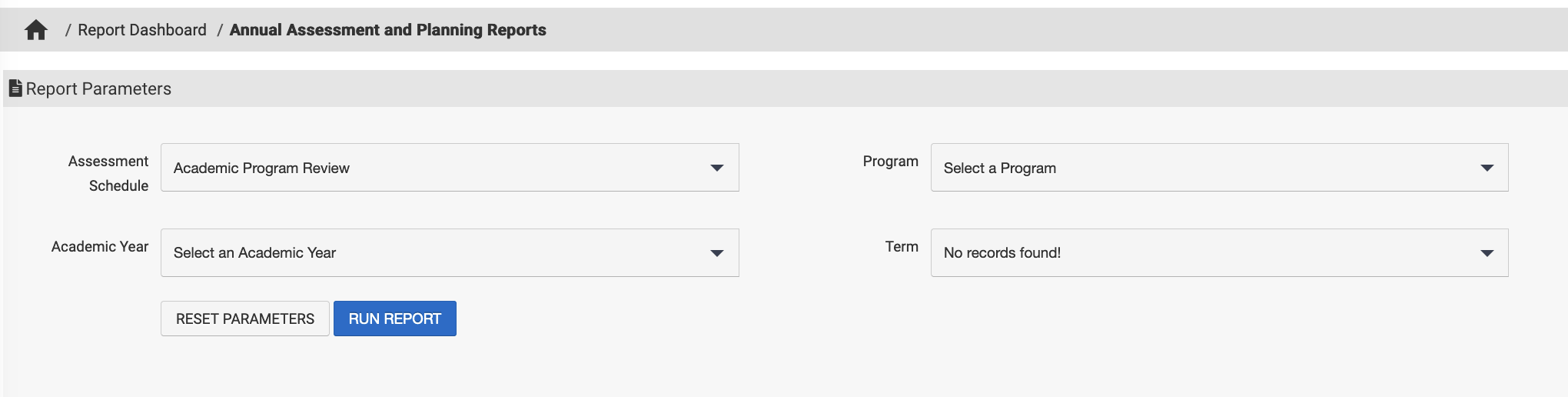Click the Program dropdown caret arrow

point(1487,168)
